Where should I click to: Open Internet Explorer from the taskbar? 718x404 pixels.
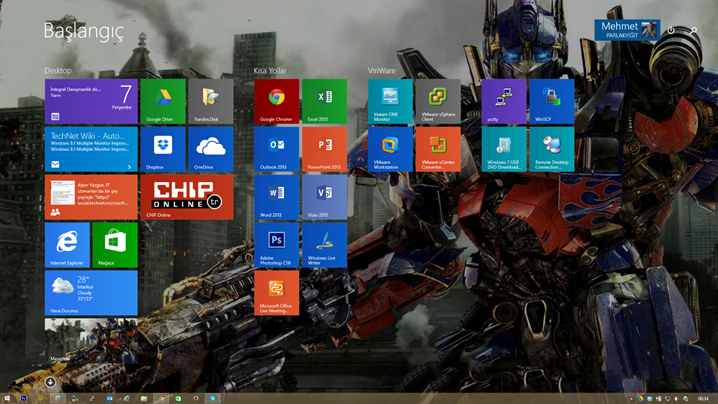click(x=126, y=399)
